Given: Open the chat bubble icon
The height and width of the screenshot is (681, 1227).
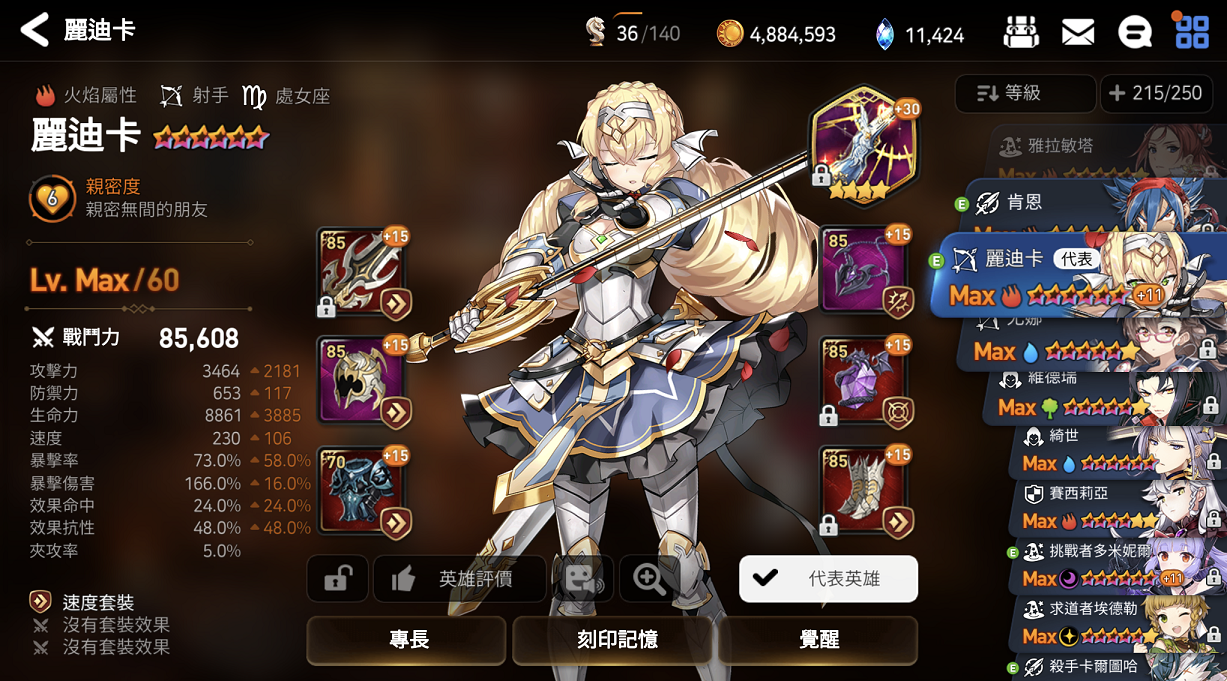Looking at the screenshot, I should (x=1134, y=34).
